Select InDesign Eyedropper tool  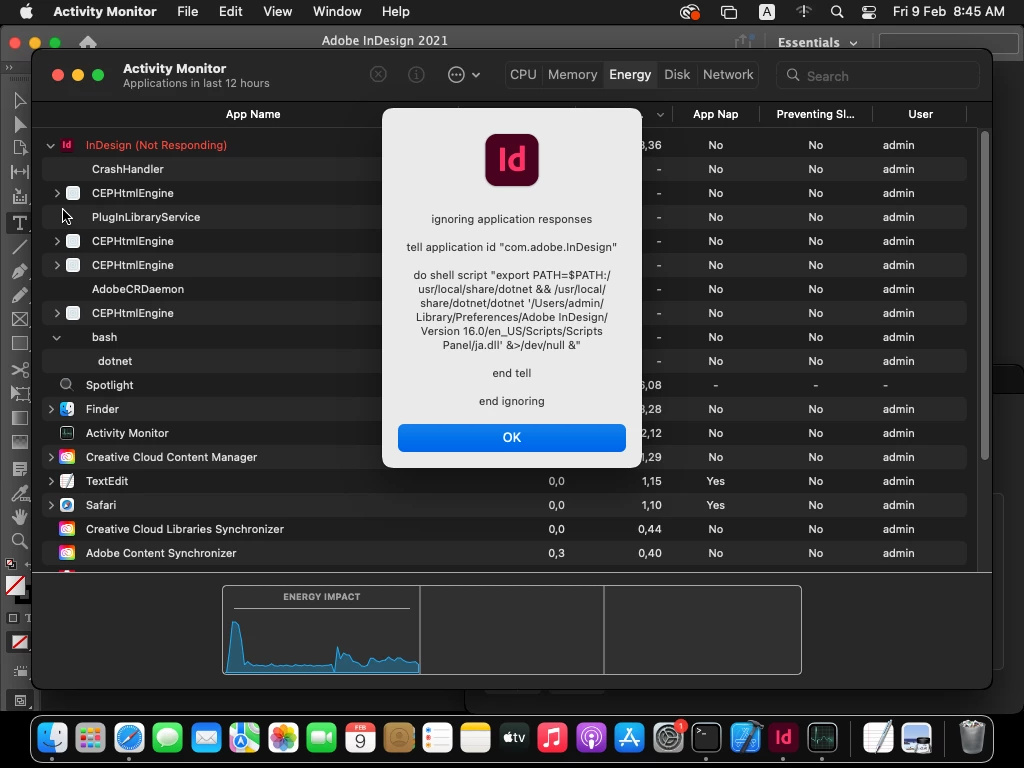click(20, 493)
